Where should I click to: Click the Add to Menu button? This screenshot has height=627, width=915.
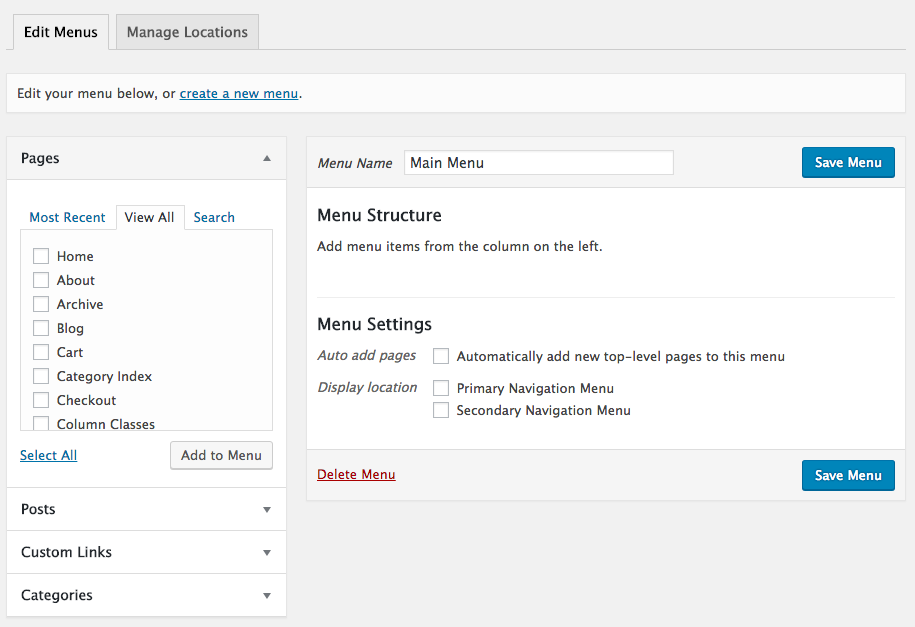(x=221, y=455)
